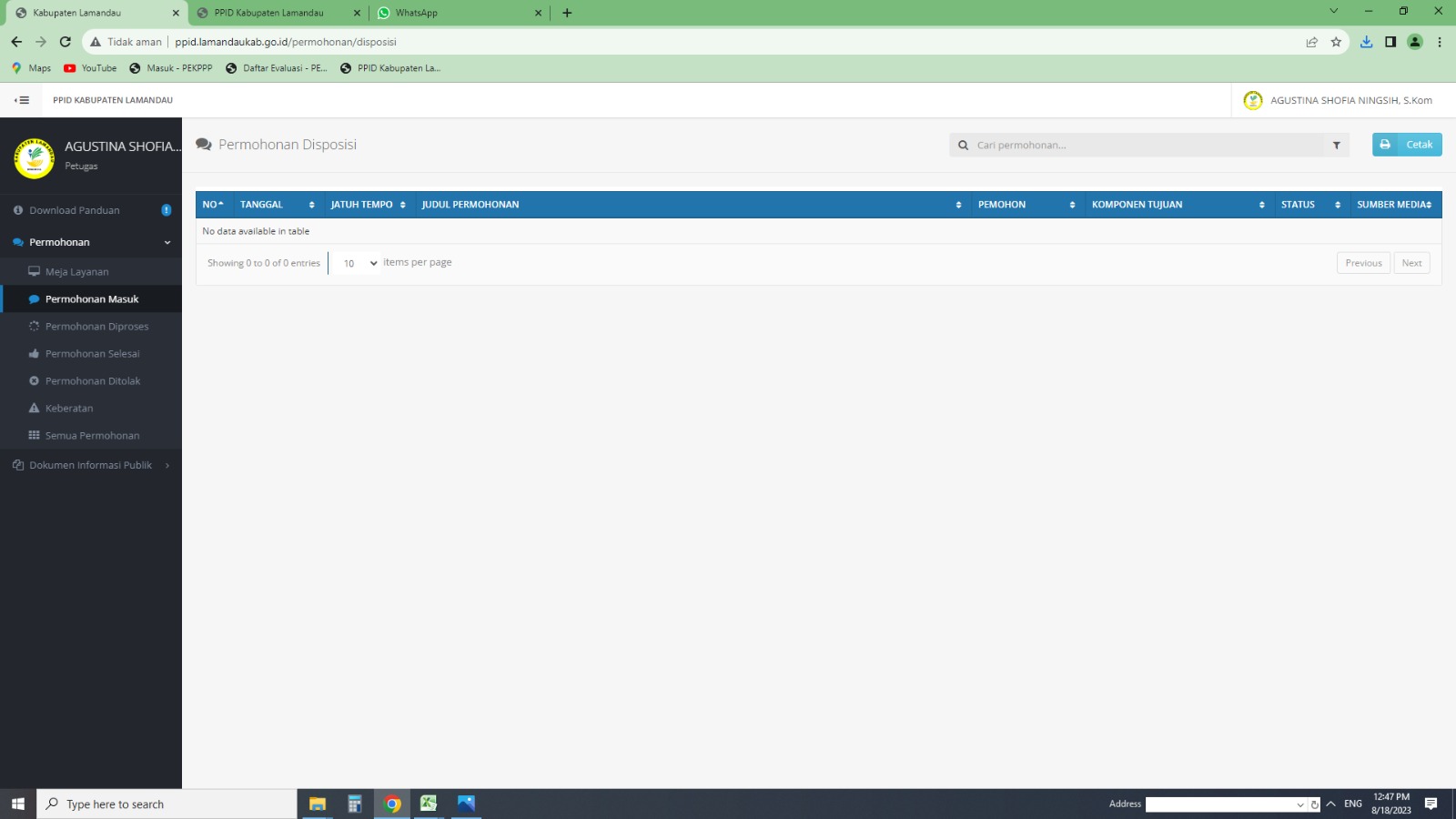Click the share page icon in address bar
Screen dimensions: 1456x819
[x=1311, y=42]
